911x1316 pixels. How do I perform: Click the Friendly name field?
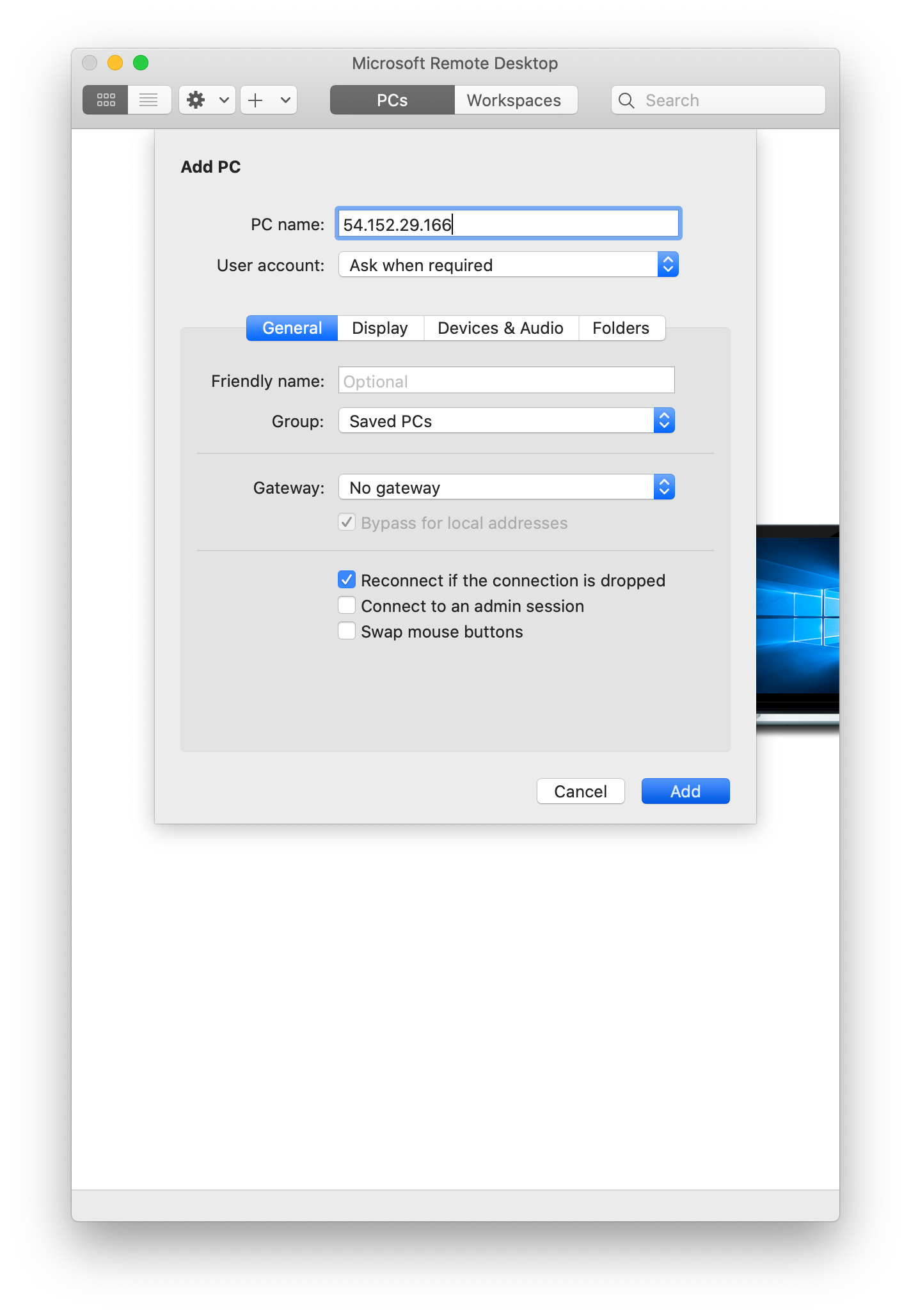(506, 380)
